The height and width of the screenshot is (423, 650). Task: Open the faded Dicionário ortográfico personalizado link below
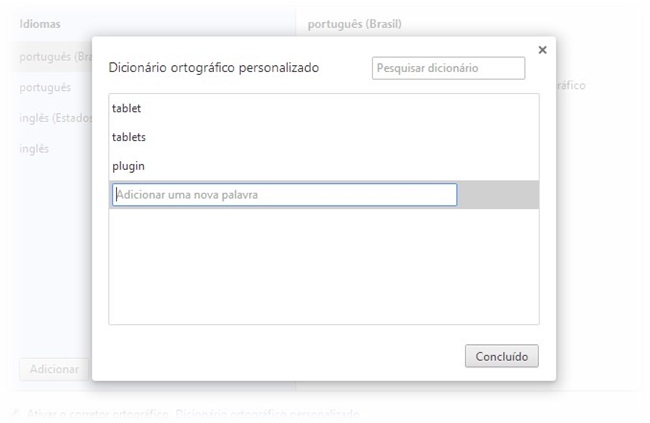tap(267, 414)
